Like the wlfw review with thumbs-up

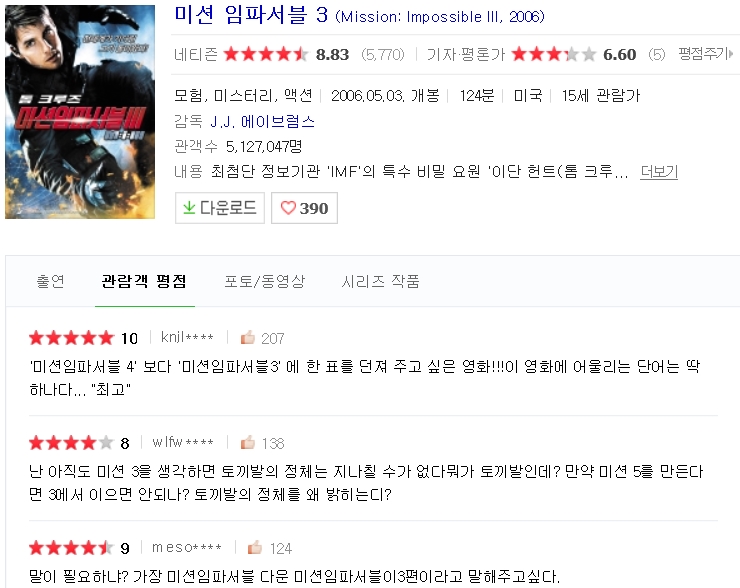[247, 442]
